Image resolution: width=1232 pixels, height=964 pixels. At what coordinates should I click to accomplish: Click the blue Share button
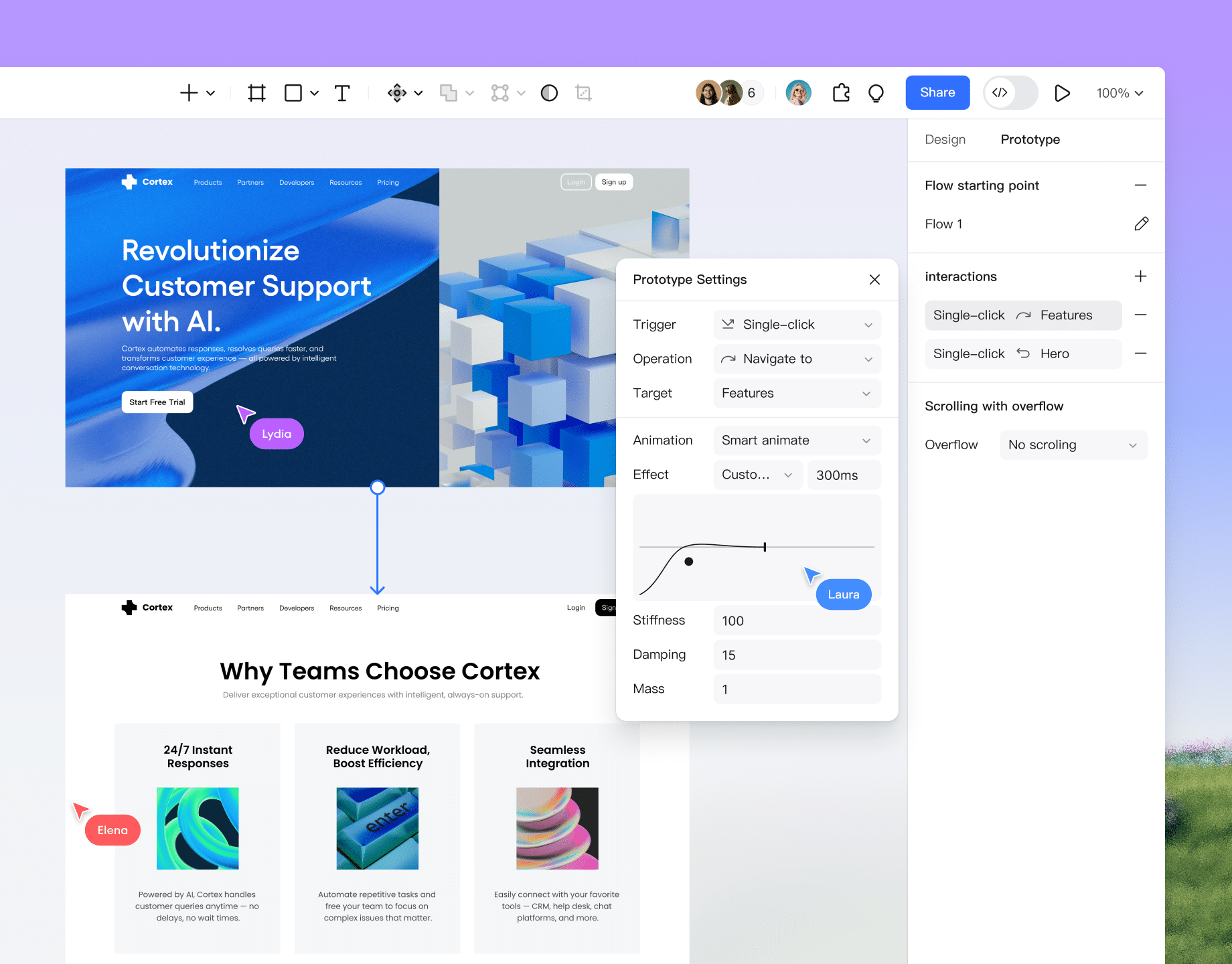(937, 93)
